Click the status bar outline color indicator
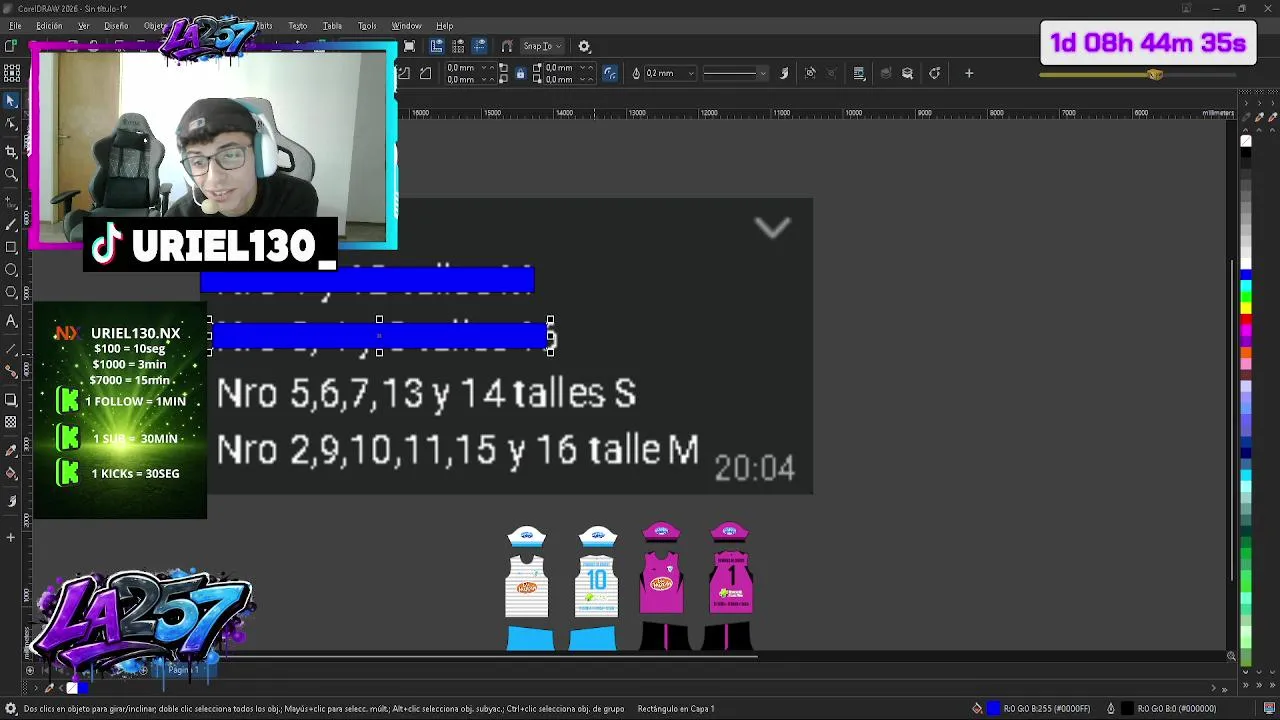 (x=1127, y=708)
